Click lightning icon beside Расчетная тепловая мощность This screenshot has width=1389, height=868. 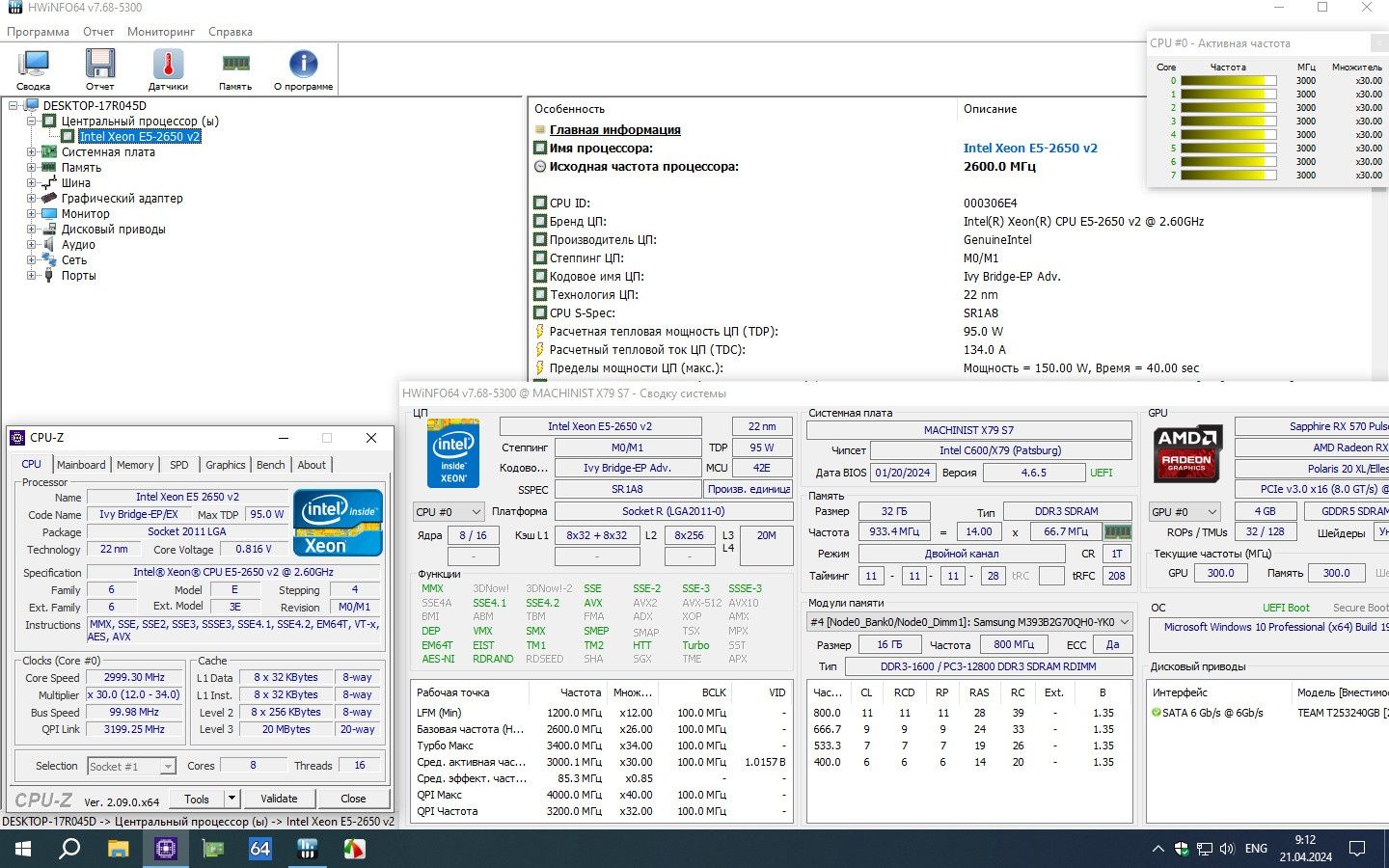tap(540, 332)
